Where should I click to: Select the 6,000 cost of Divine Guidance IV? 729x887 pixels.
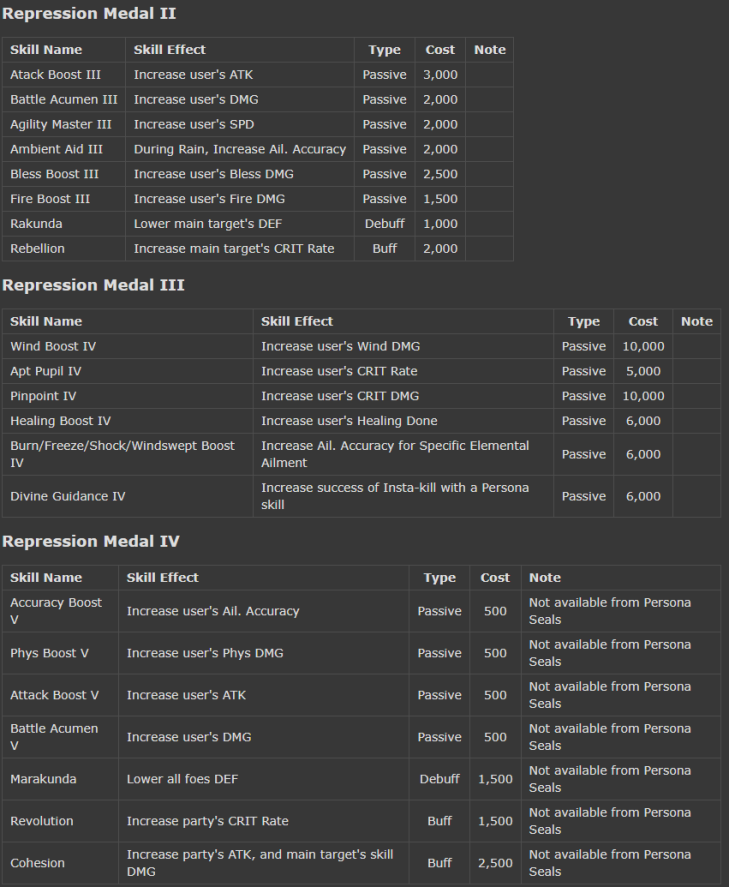[644, 496]
